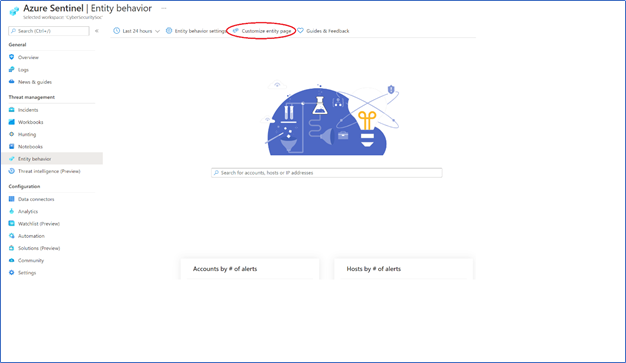Click the Search for accounts, hosts or IP addresses field
The width and height of the screenshot is (626, 363).
point(327,173)
